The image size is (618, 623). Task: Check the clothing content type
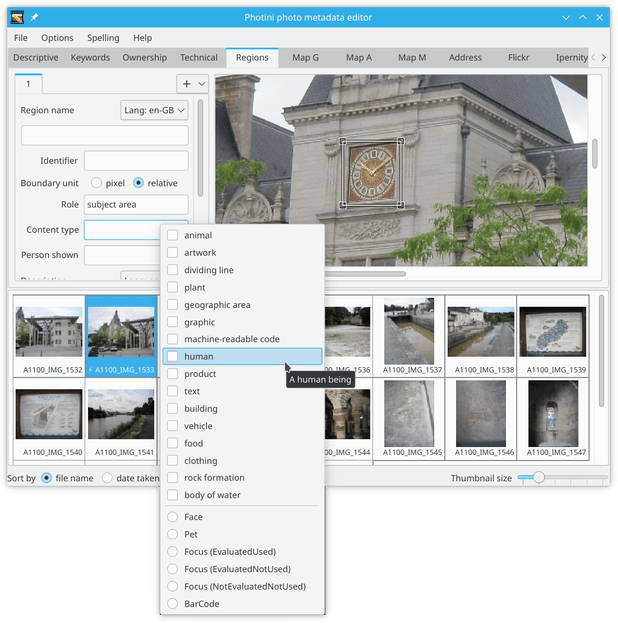[x=172, y=461]
